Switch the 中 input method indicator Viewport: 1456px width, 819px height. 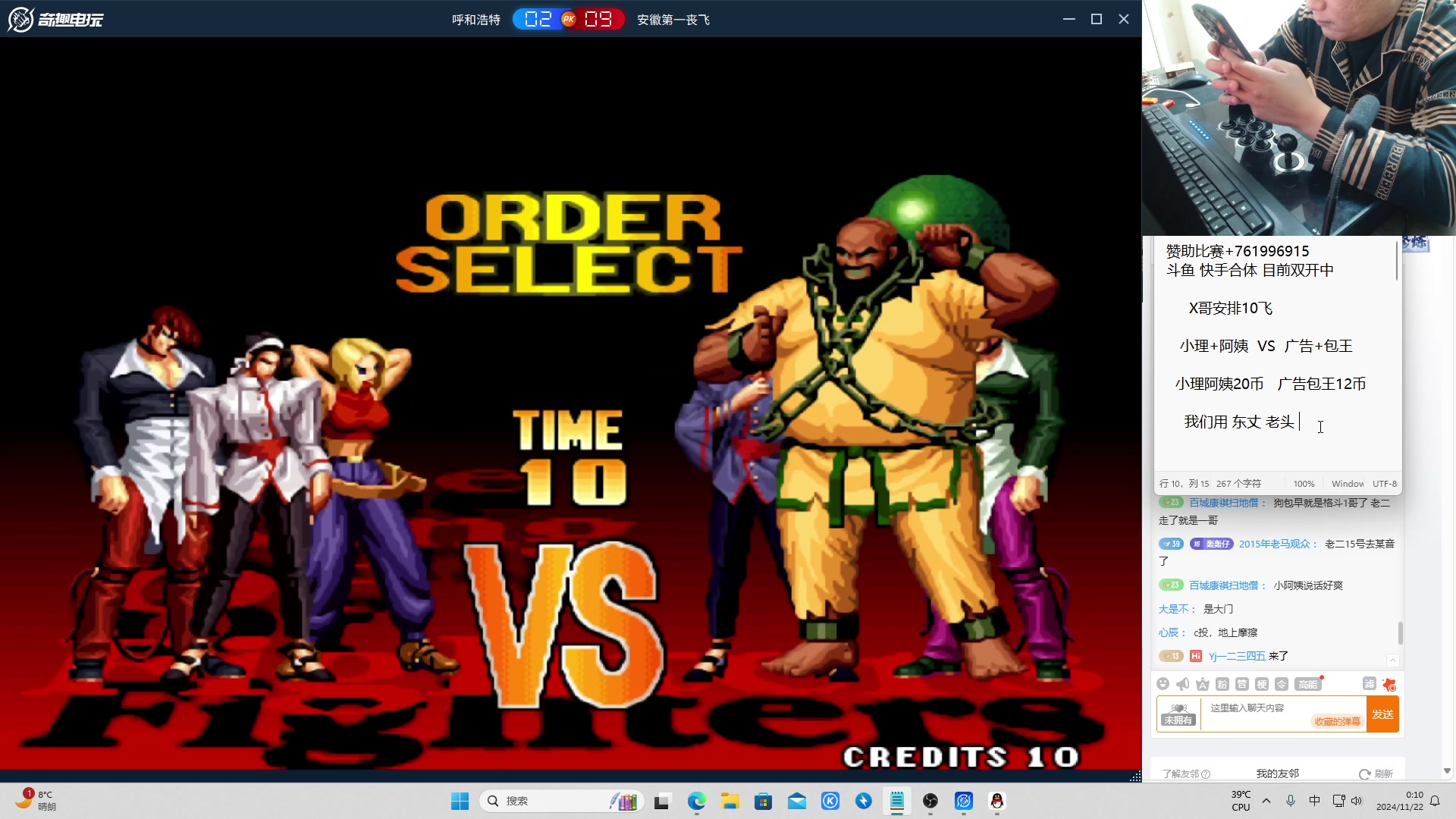(1314, 801)
